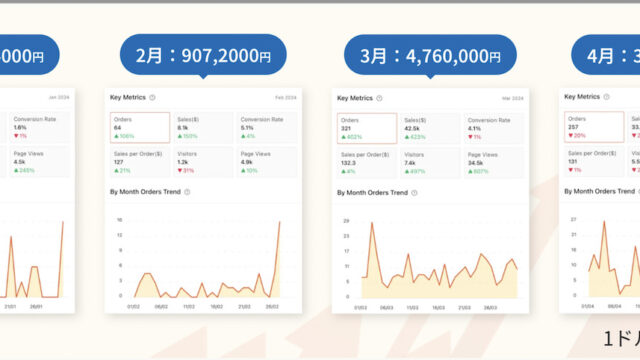Click the highest peak in March orders chart

click(372, 223)
